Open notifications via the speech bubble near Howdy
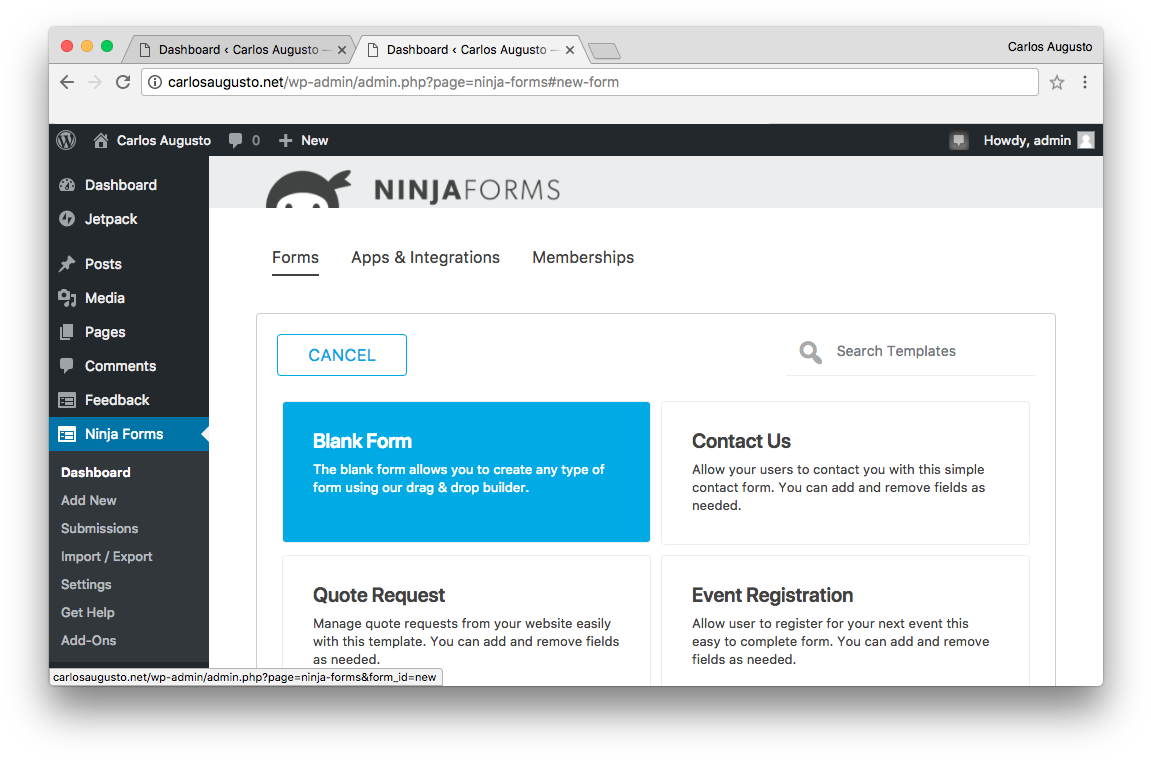Viewport: 1151px width, 760px height. pyautogui.click(x=959, y=140)
